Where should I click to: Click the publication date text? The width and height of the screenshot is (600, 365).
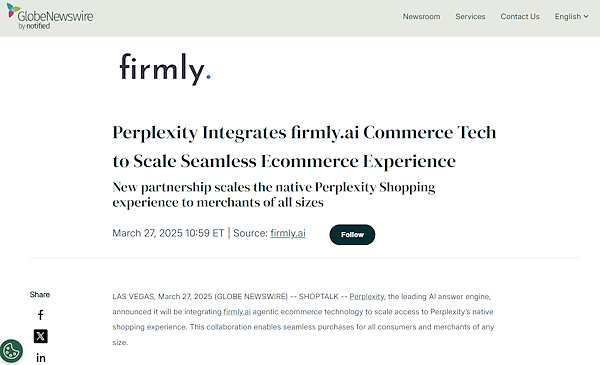168,233
